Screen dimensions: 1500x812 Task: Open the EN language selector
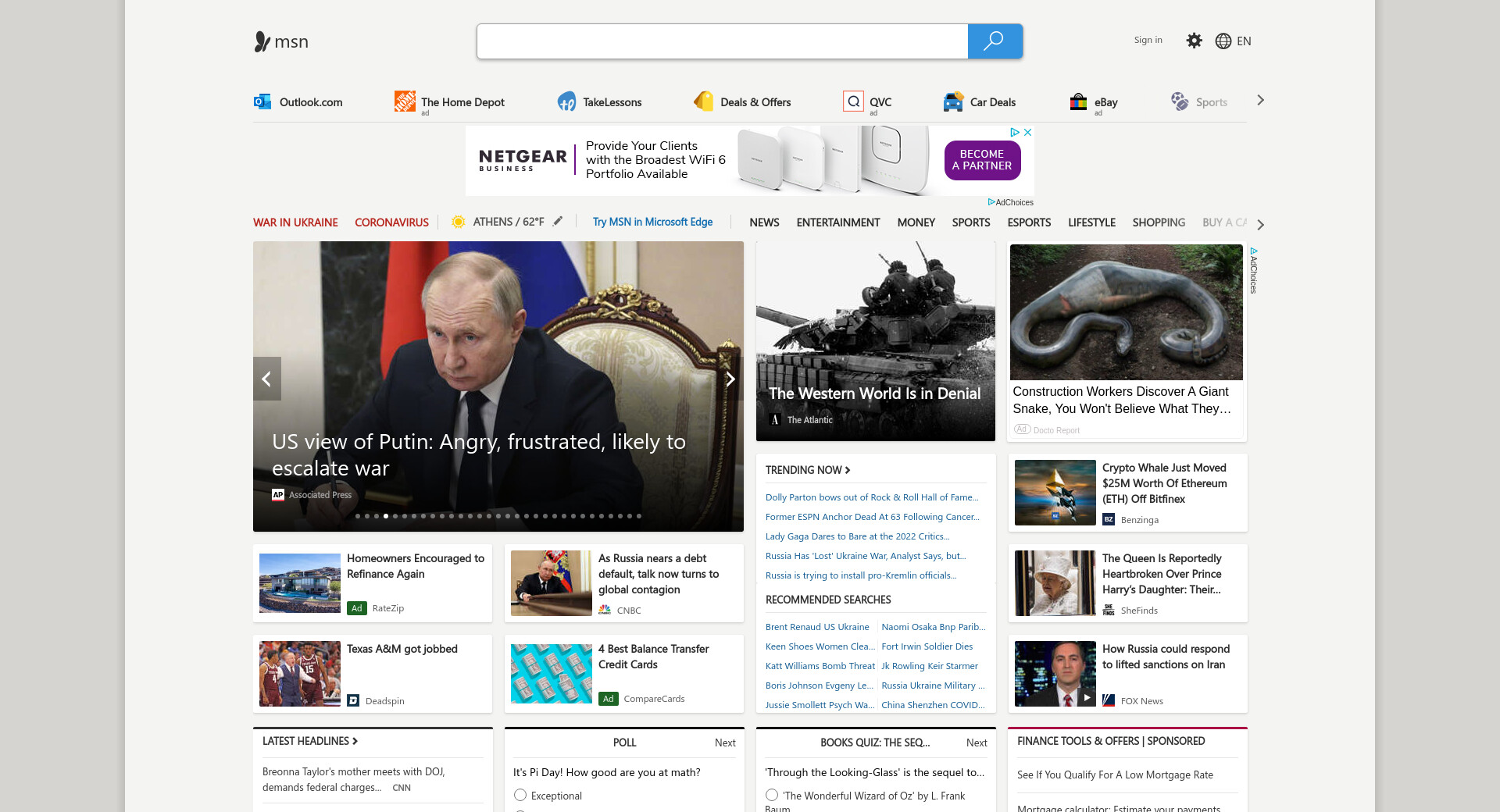[1244, 41]
